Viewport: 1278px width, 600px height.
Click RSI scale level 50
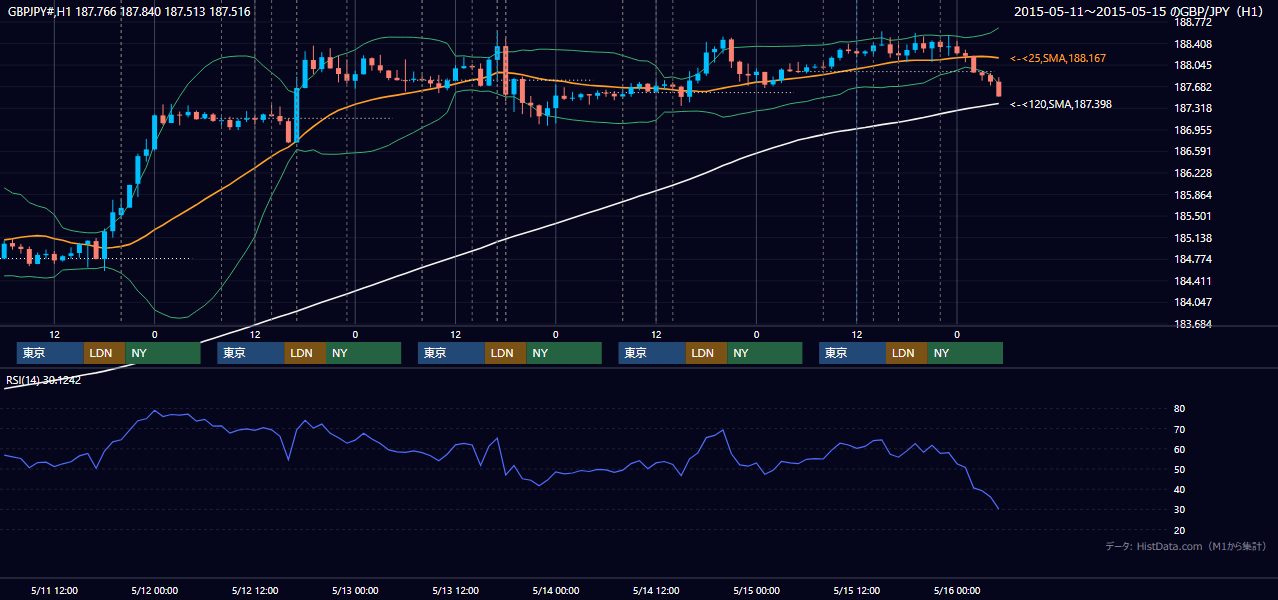1179,469
